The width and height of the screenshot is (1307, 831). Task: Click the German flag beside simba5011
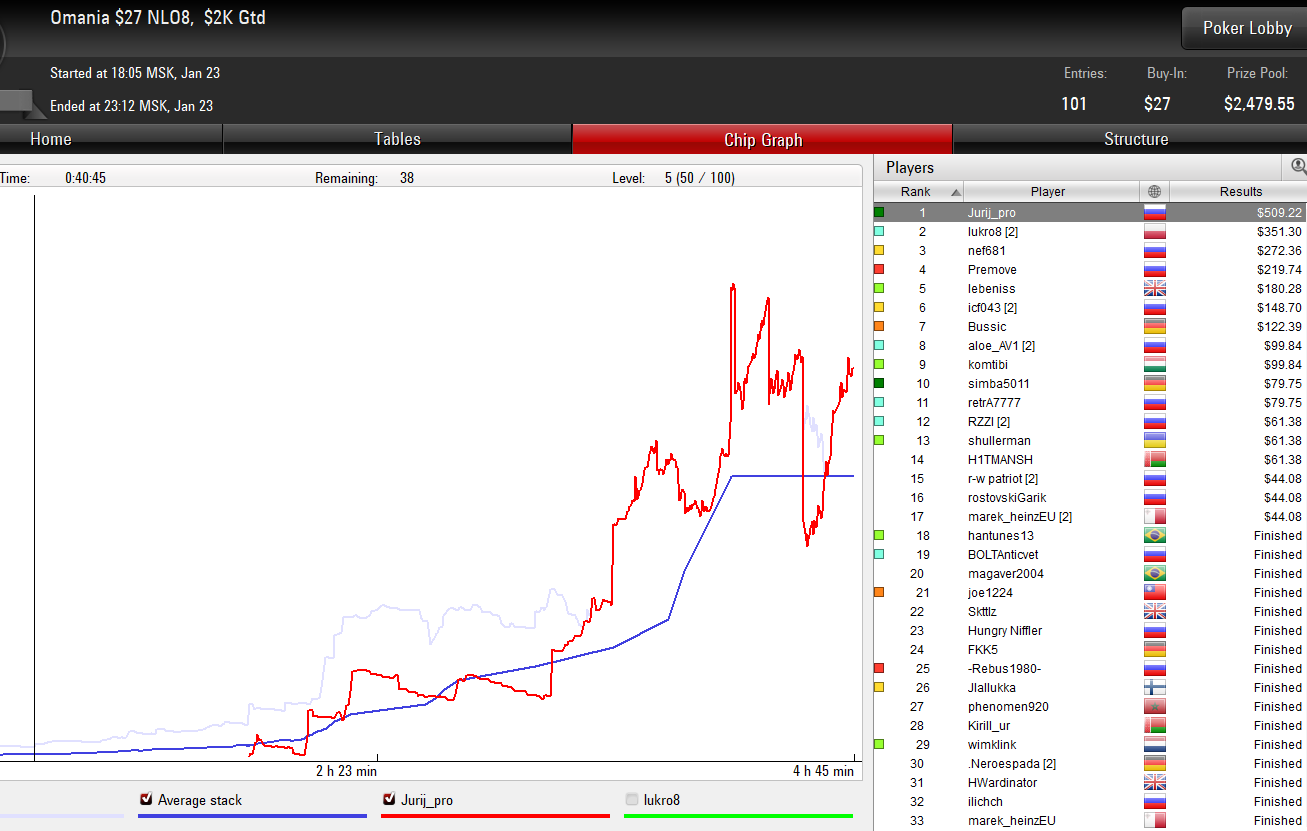coord(1155,383)
